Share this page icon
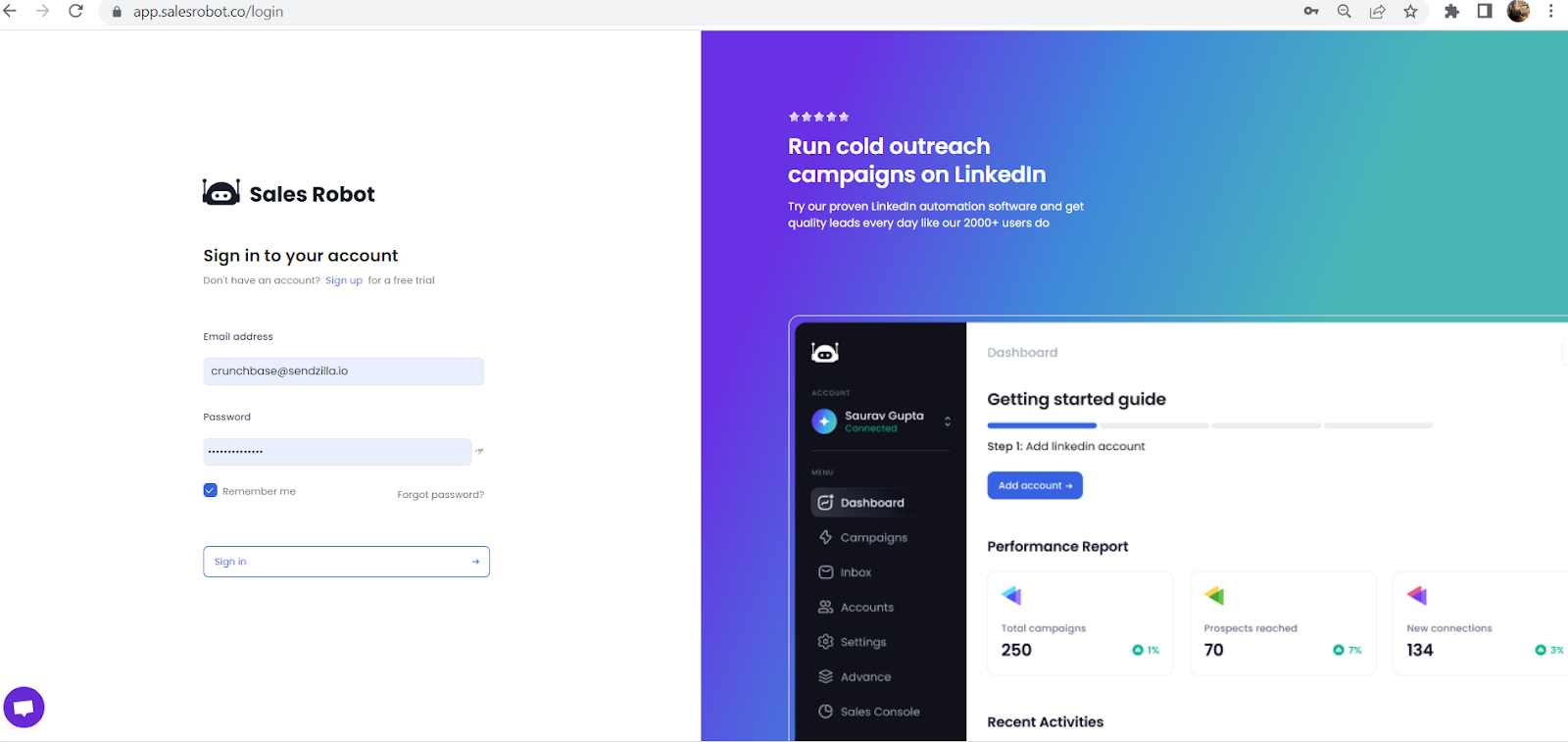This screenshot has width=1568, height=742. 1378,12
